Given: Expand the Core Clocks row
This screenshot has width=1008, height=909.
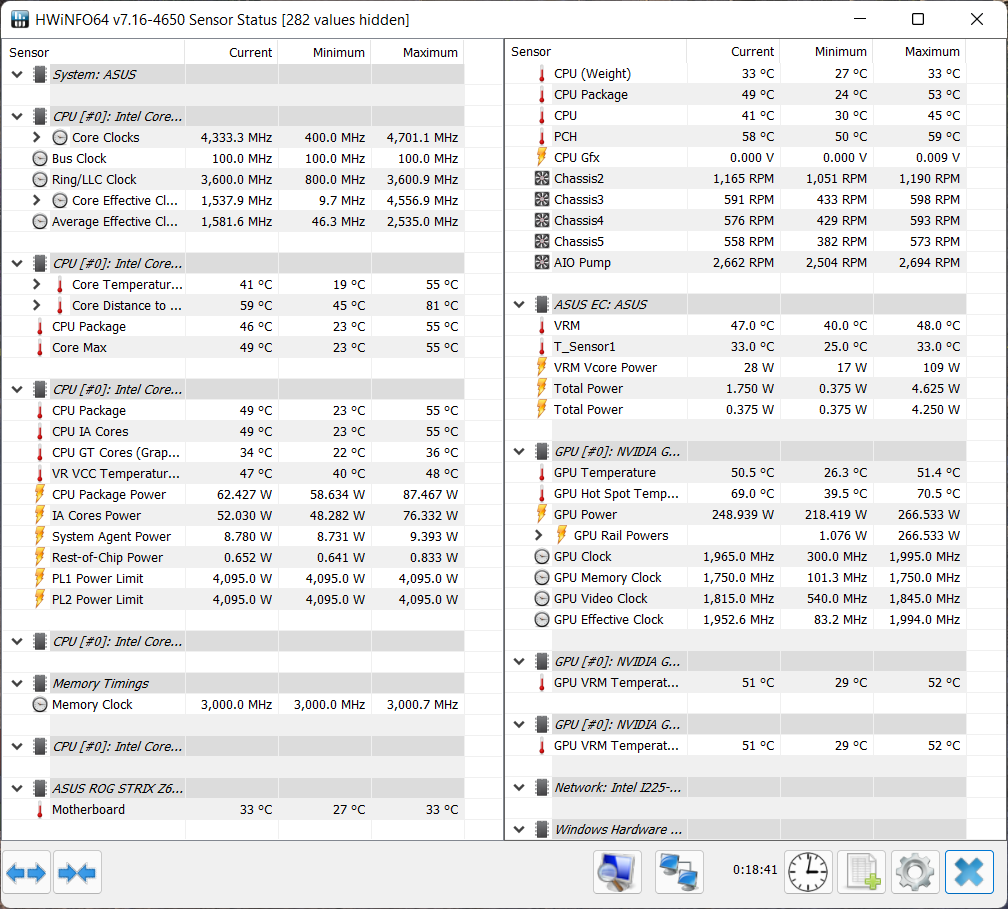Looking at the screenshot, I should click(x=37, y=138).
